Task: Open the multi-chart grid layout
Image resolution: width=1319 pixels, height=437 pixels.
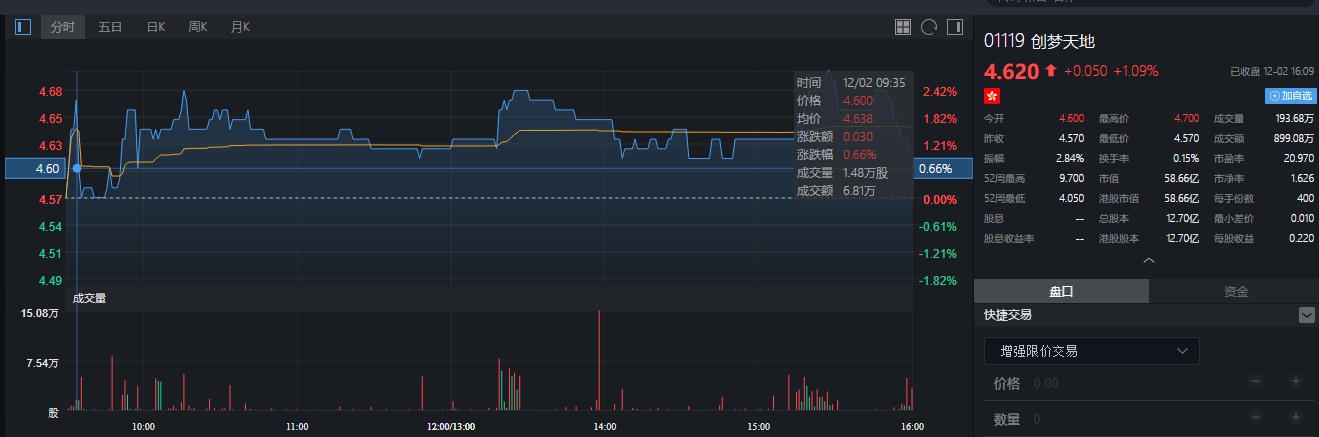Action: point(903,27)
